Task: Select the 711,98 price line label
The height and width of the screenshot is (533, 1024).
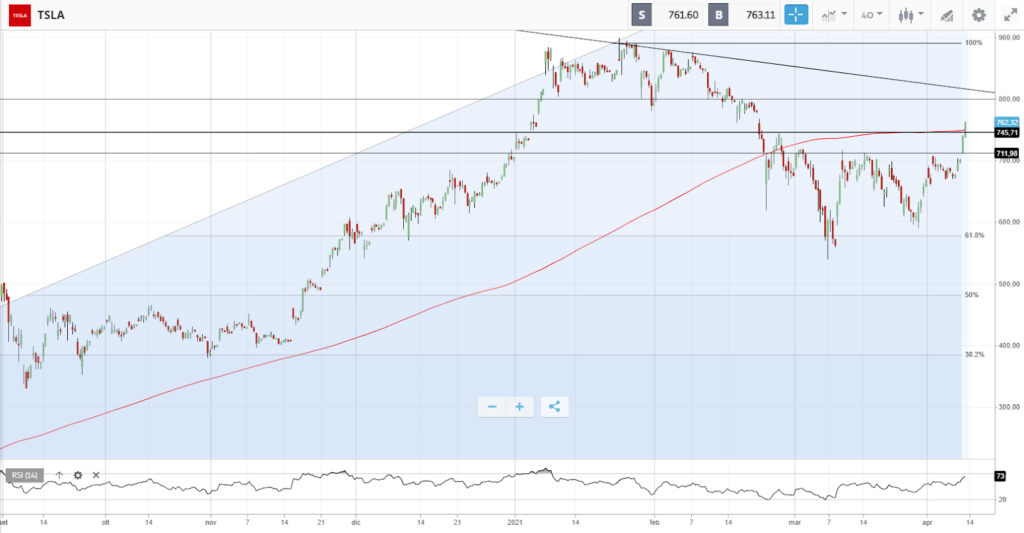Action: click(x=1006, y=153)
